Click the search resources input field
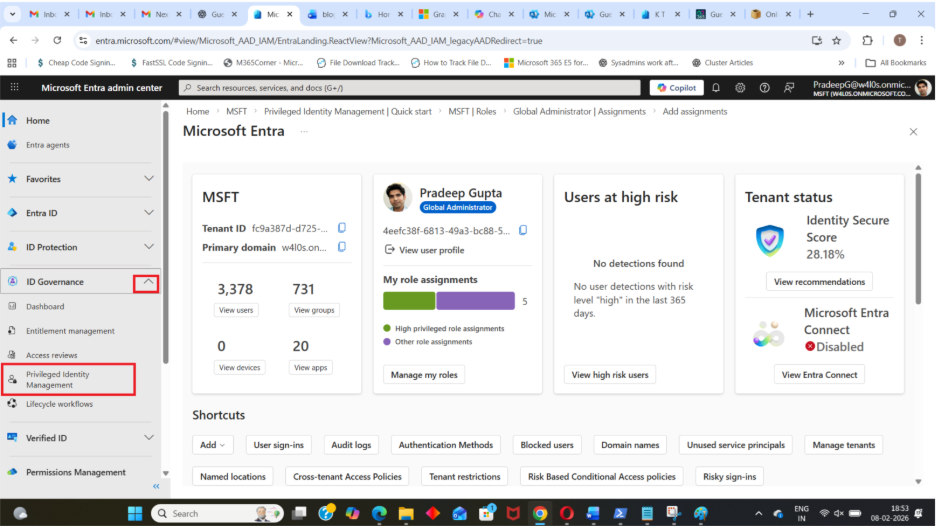This screenshot has width=936, height=526. click(x=410, y=88)
